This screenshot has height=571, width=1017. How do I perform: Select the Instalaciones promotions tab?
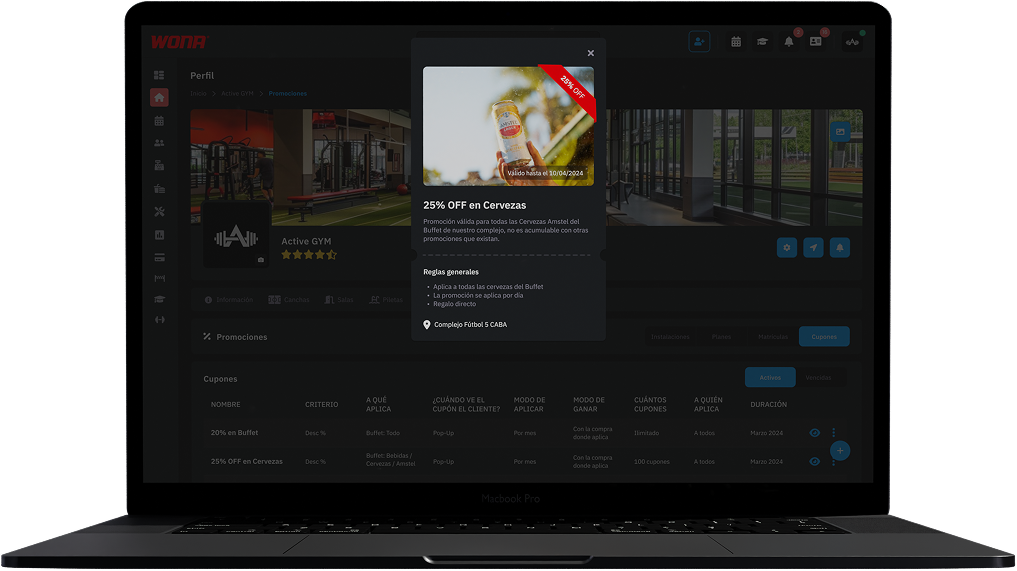670,337
